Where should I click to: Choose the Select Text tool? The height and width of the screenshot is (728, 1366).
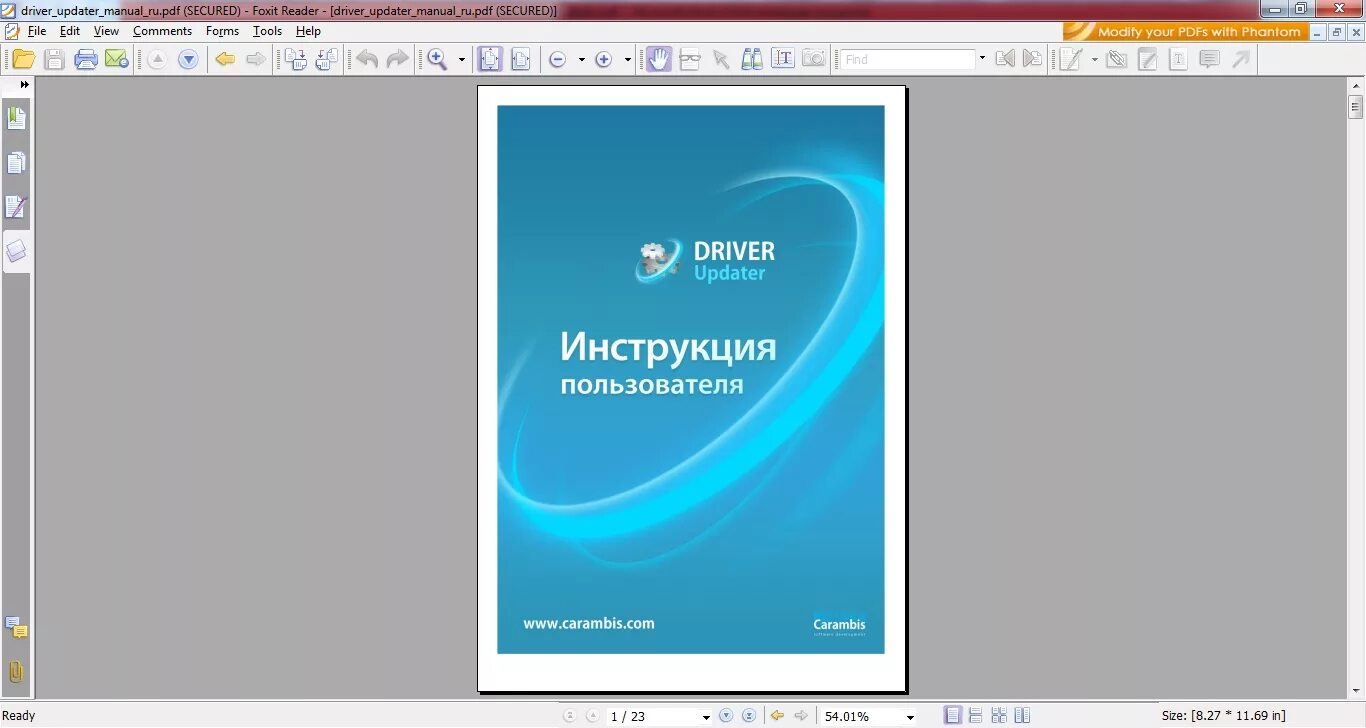pyautogui.click(x=783, y=59)
